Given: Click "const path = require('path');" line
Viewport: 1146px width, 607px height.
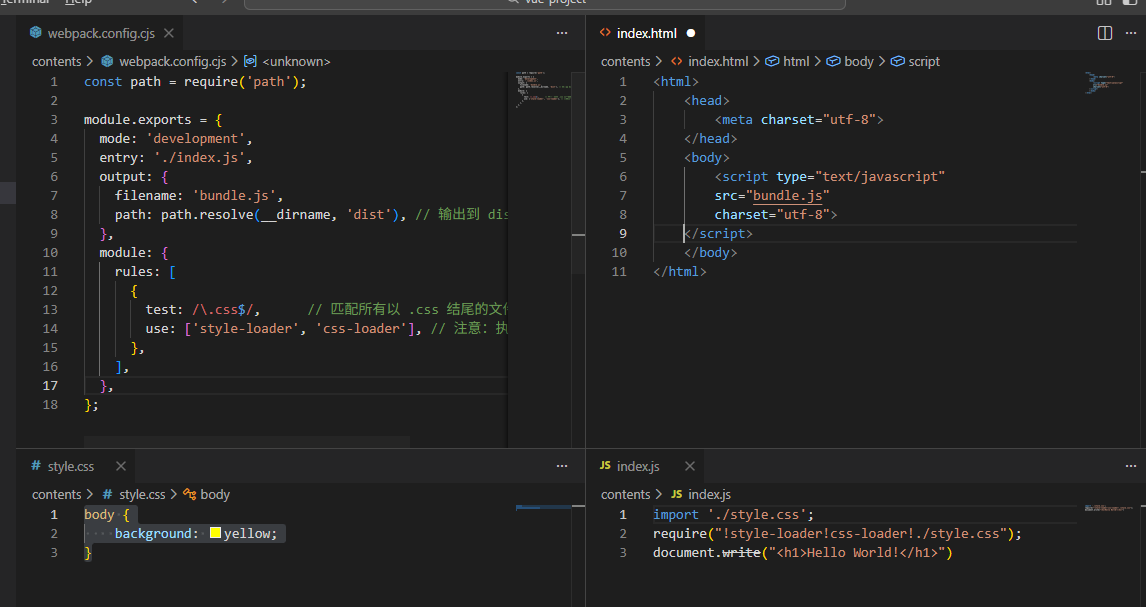Looking at the screenshot, I should [x=195, y=82].
